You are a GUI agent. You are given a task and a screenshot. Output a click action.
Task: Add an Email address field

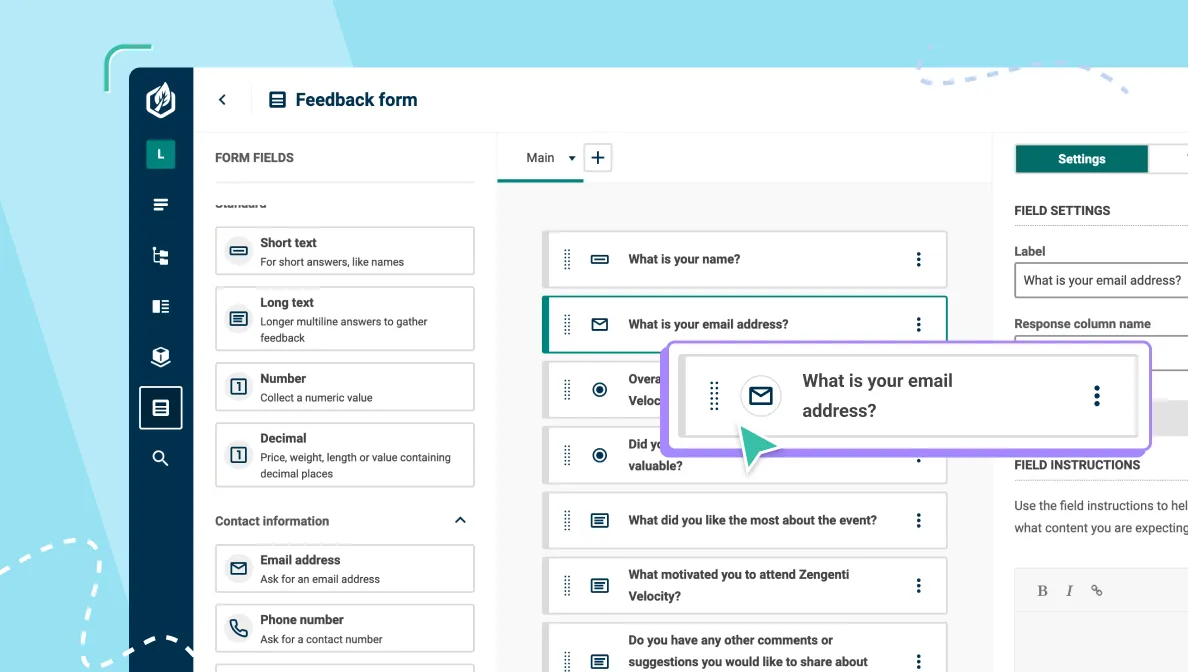(345, 568)
